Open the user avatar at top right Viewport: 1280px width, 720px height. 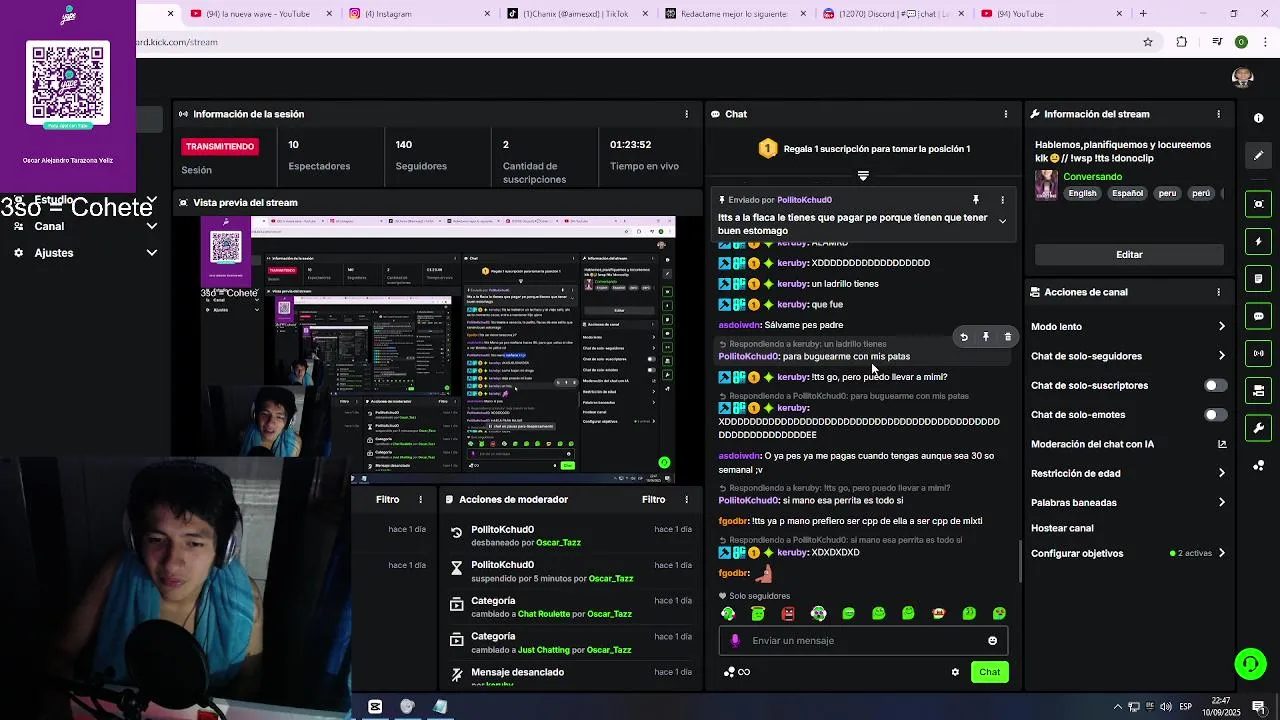1243,78
